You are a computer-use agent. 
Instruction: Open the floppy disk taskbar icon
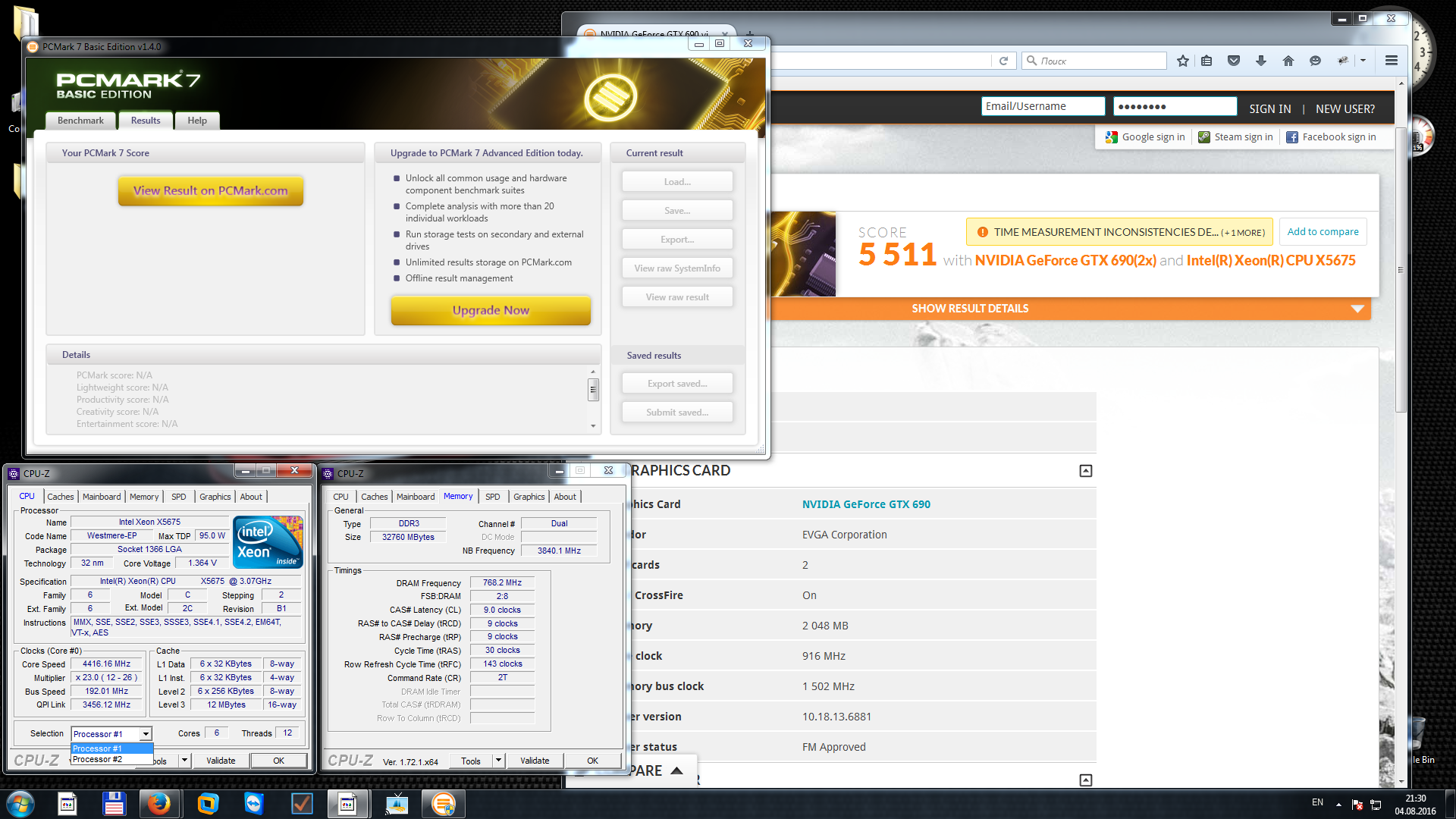(x=114, y=804)
